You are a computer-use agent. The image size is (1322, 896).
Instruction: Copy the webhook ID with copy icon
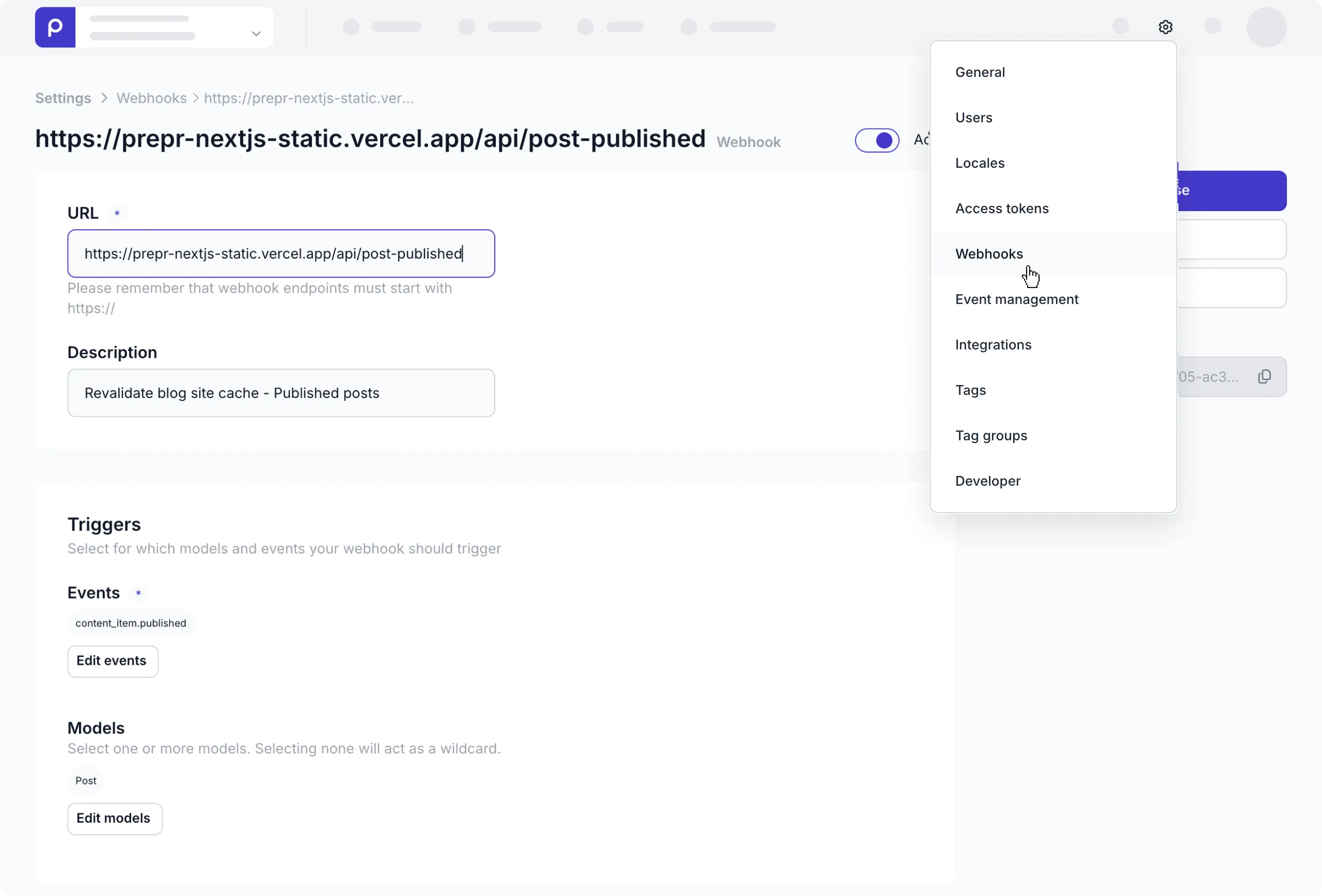point(1264,376)
